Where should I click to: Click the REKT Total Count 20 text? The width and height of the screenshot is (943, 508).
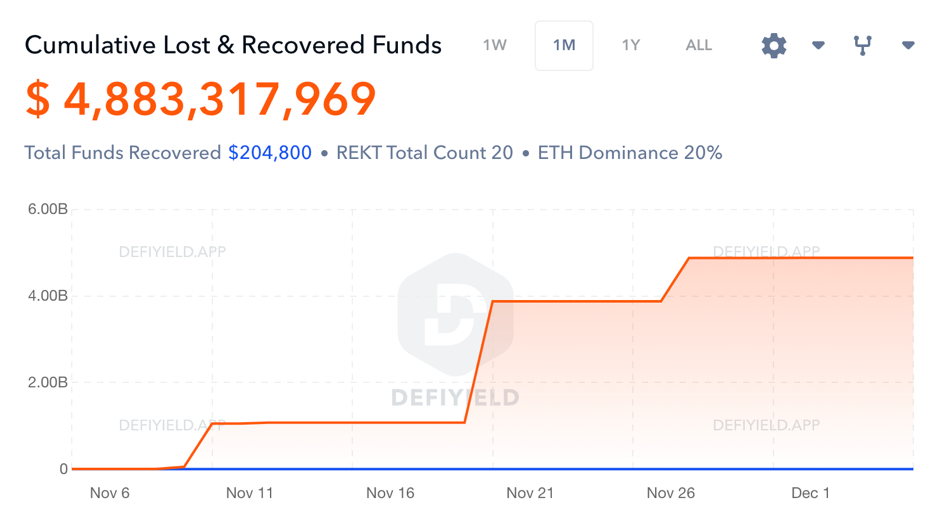(425, 153)
